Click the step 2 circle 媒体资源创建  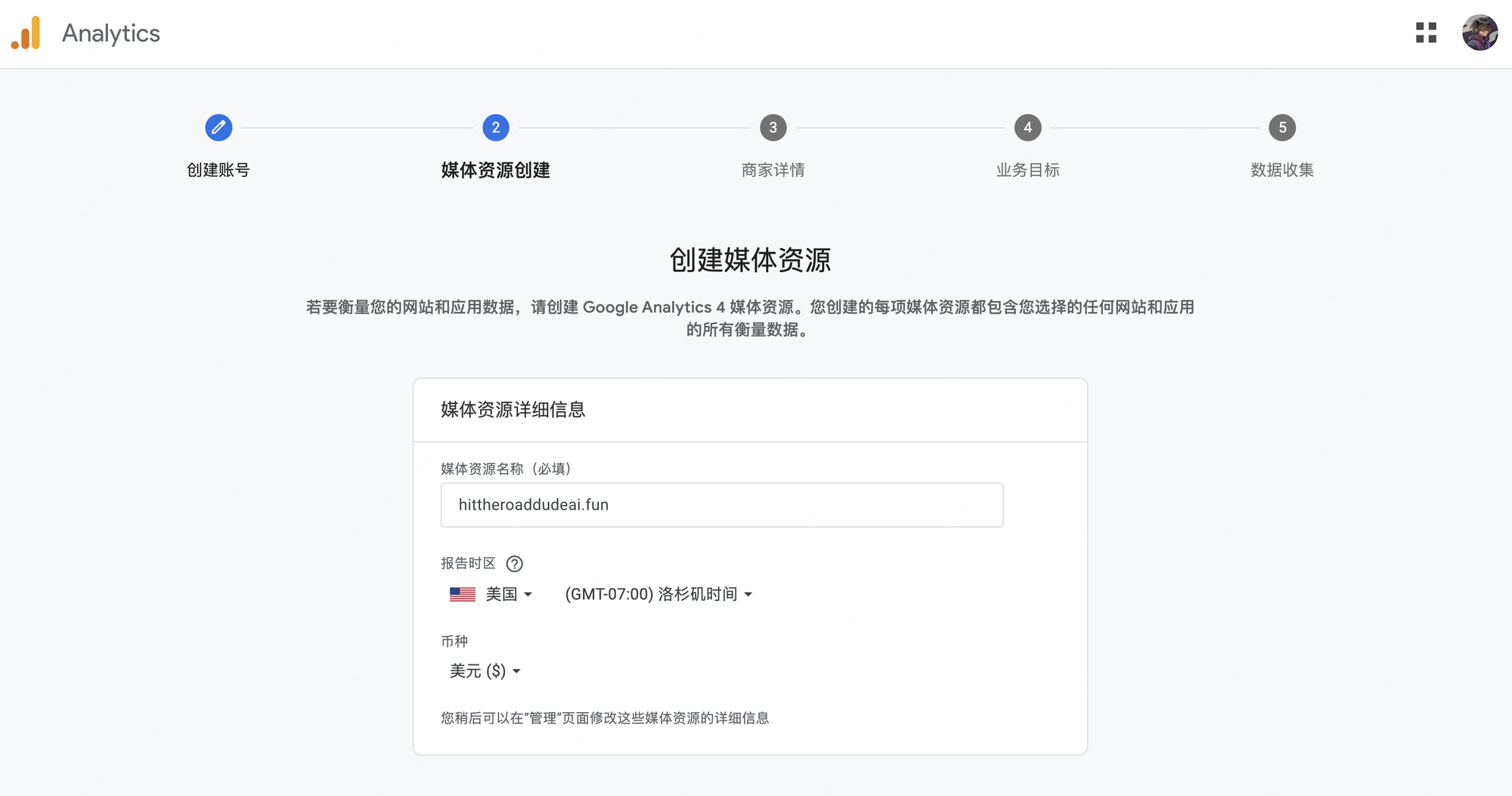496,128
